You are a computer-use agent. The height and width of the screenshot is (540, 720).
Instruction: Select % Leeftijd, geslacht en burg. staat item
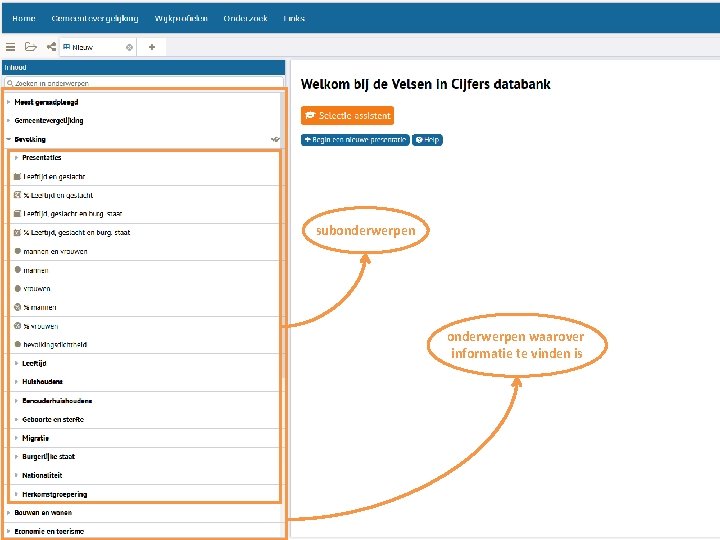coord(77,232)
